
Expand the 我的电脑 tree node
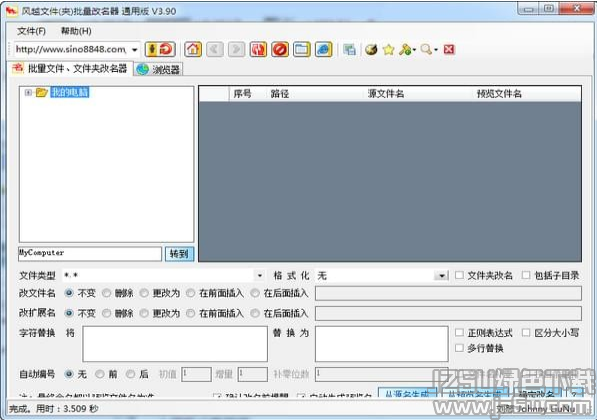click(28, 93)
